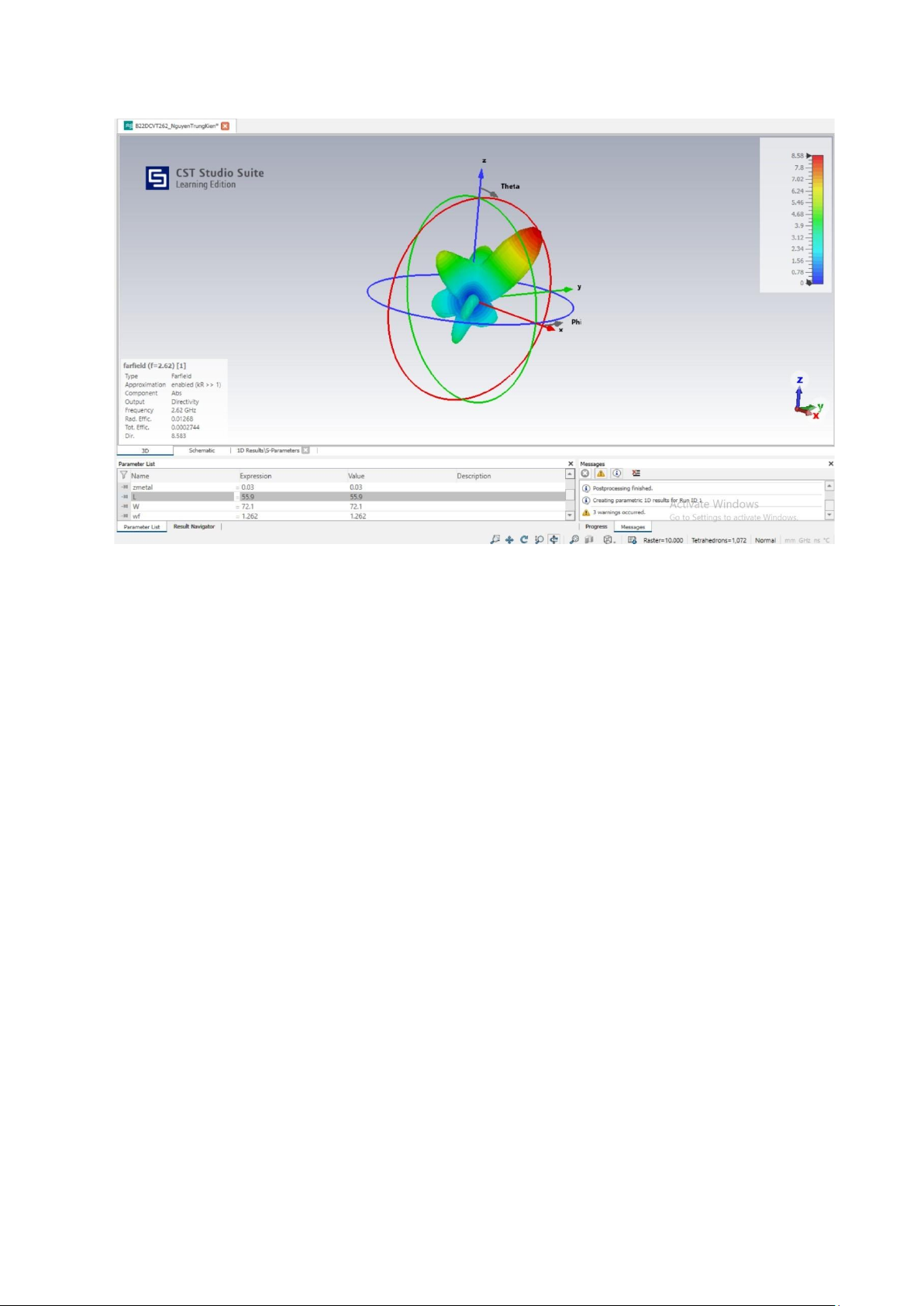This screenshot has height=1306, width=924.
Task: Click the Expression column header
Action: [256, 476]
